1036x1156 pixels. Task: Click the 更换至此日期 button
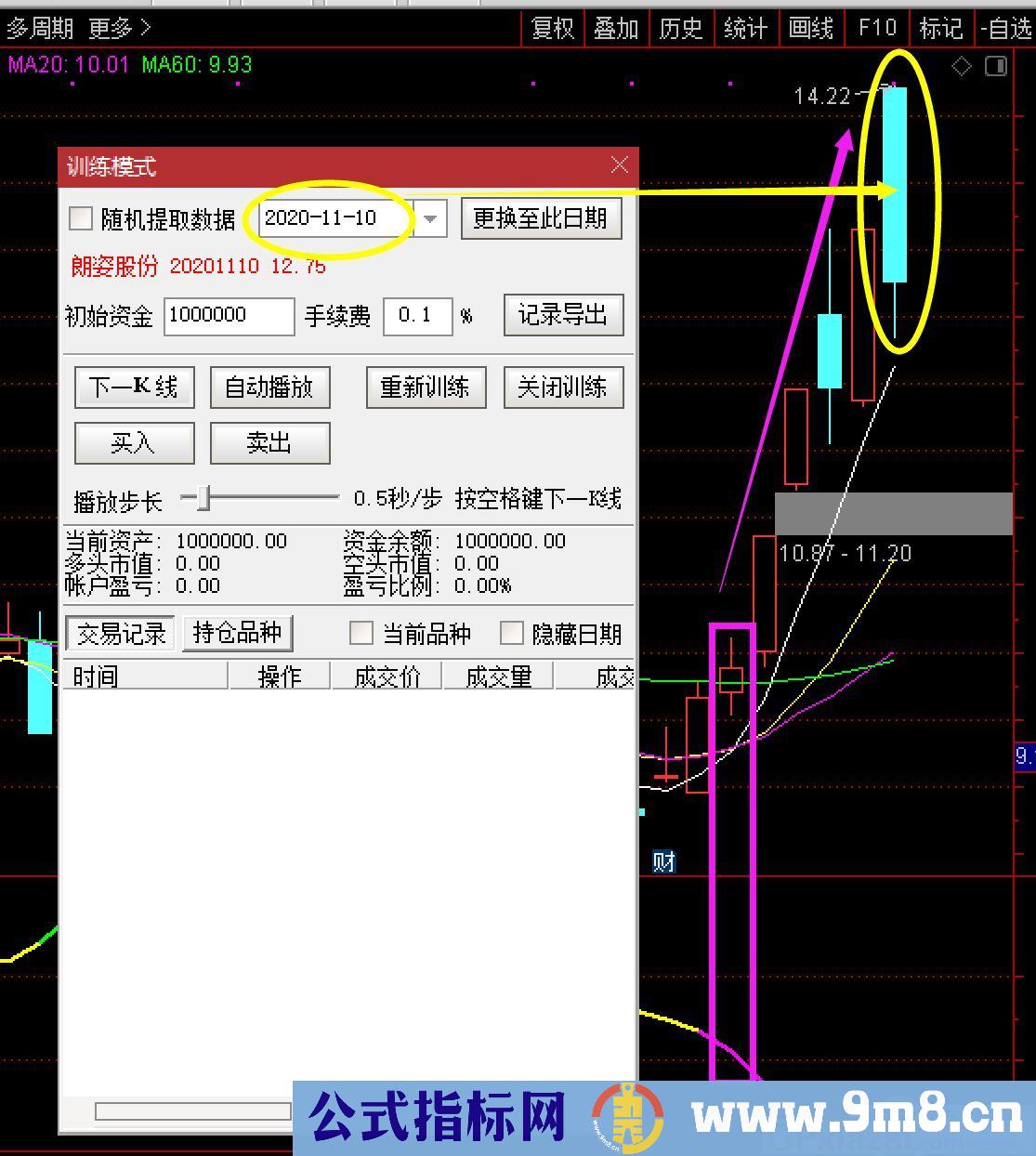click(541, 218)
